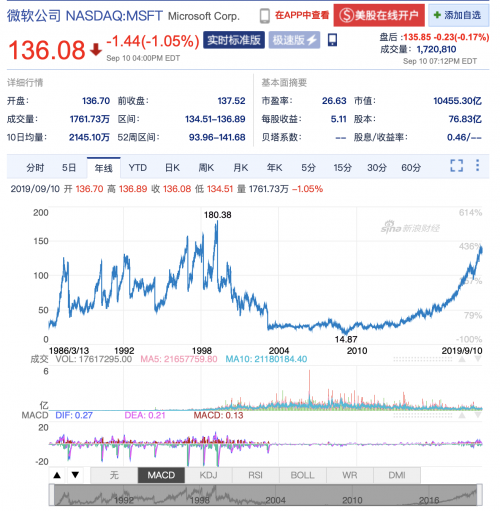Click the MACD: 0.13 label

(x=218, y=415)
